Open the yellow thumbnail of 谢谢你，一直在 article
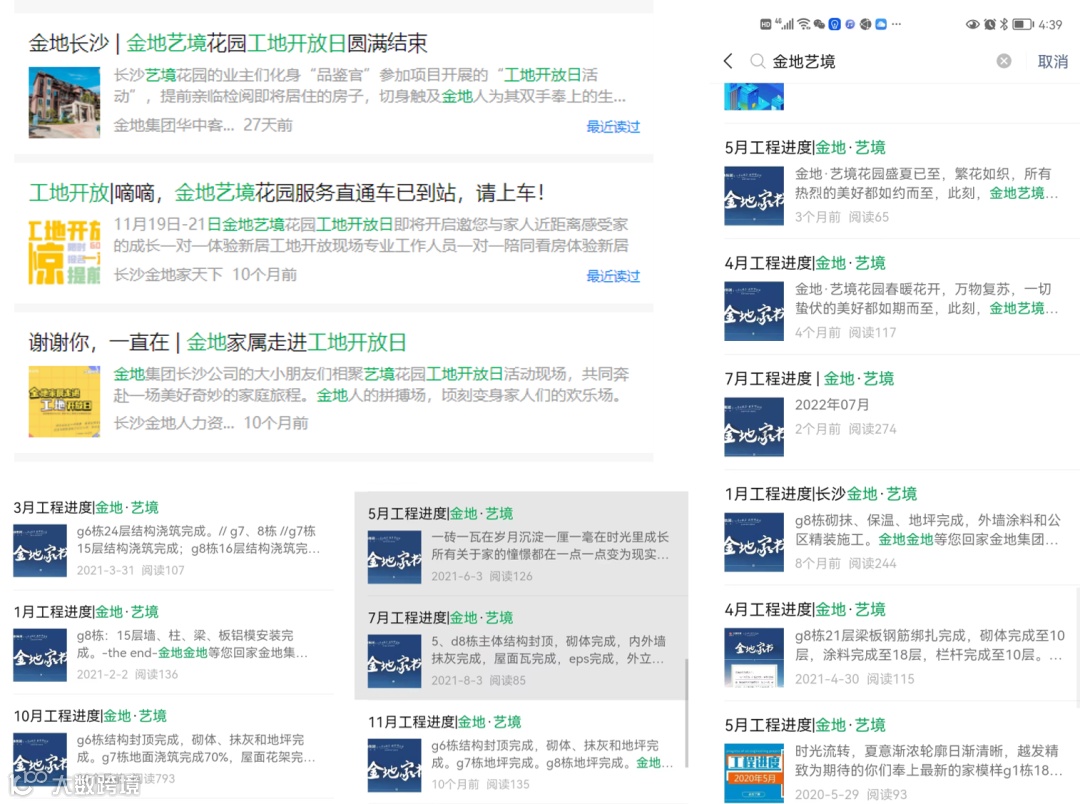 tap(64, 402)
